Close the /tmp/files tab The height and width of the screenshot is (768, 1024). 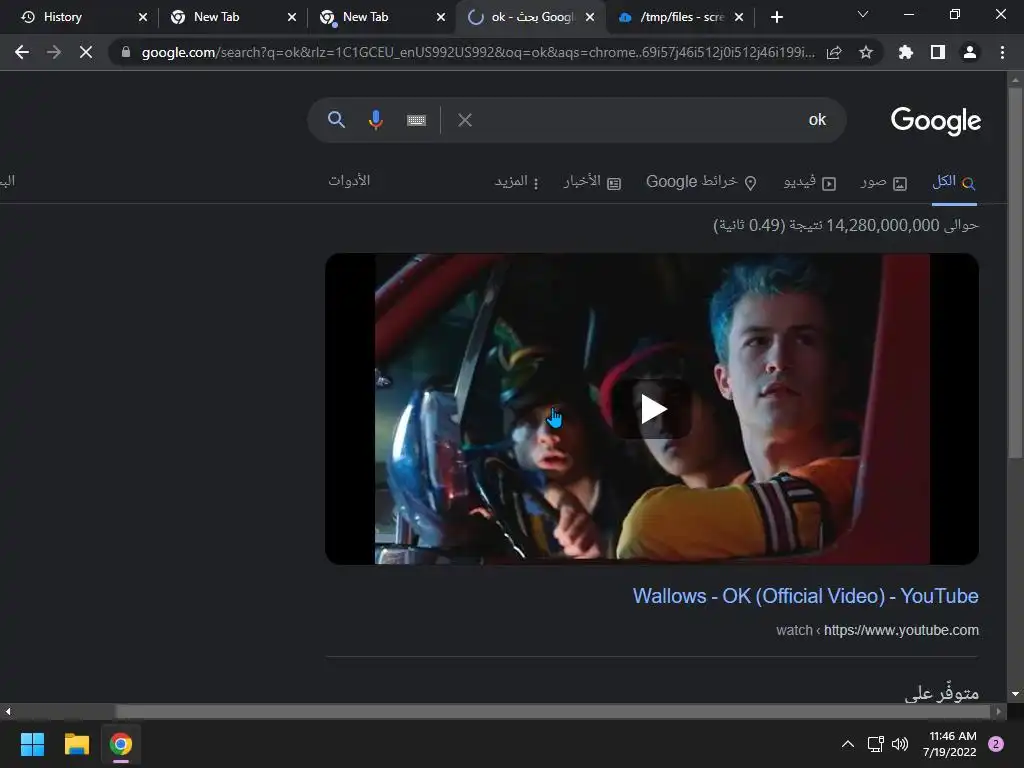click(739, 17)
